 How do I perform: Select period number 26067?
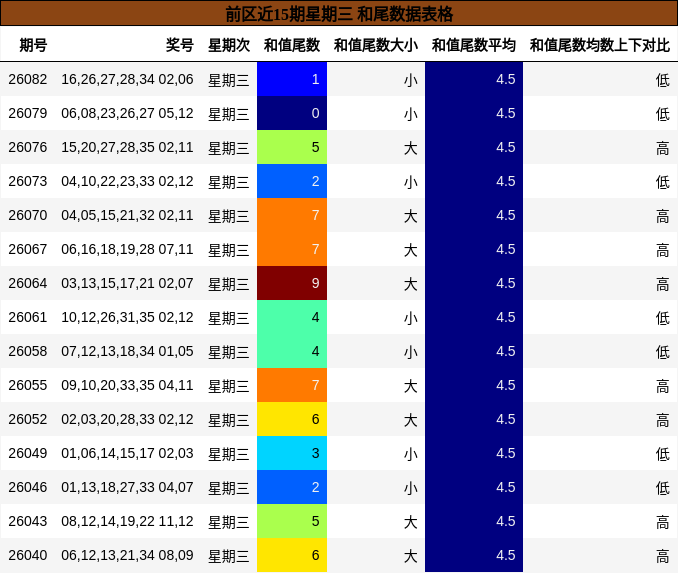click(x=28, y=249)
